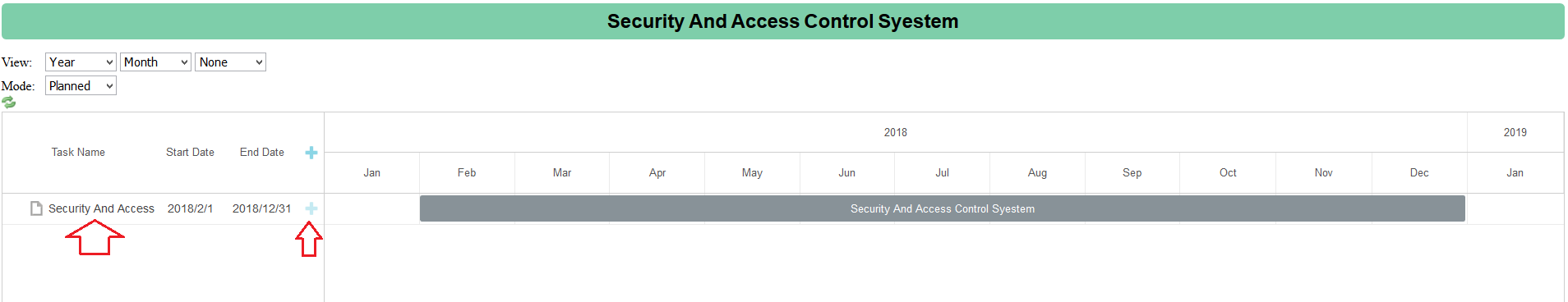Screen dimensions: 1568x302
Task: Open the Planned mode dropdown
Action: 81,86
